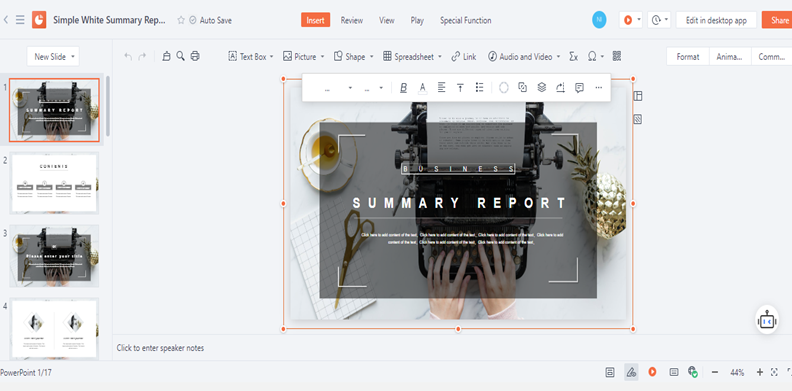
Task: Open the Special Function tab
Action: (x=465, y=20)
